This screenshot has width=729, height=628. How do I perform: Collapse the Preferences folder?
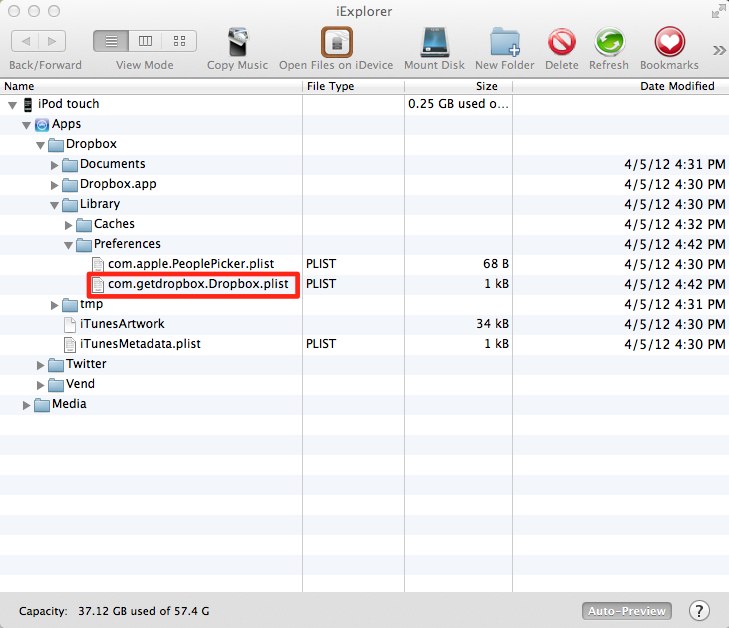click(x=68, y=245)
